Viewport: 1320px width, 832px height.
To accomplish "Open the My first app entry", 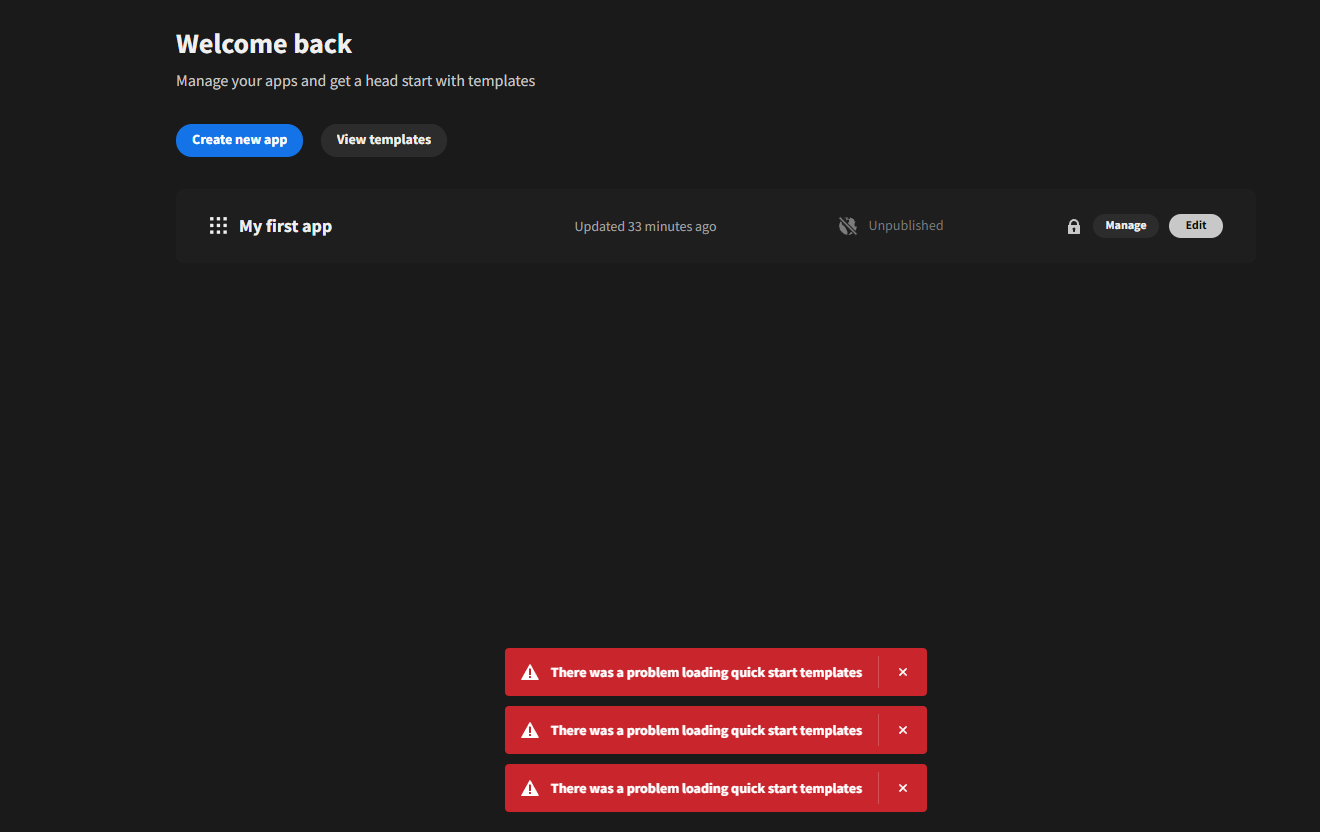I will click(x=285, y=226).
